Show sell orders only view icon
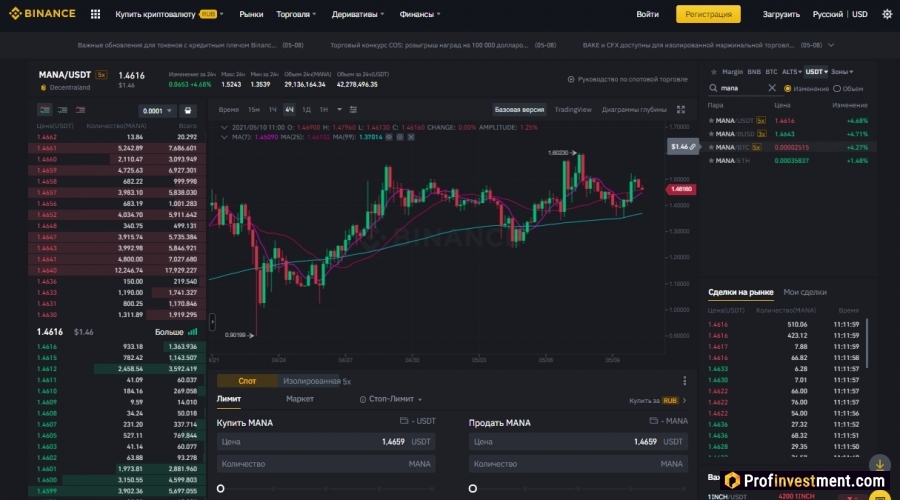 [80, 110]
